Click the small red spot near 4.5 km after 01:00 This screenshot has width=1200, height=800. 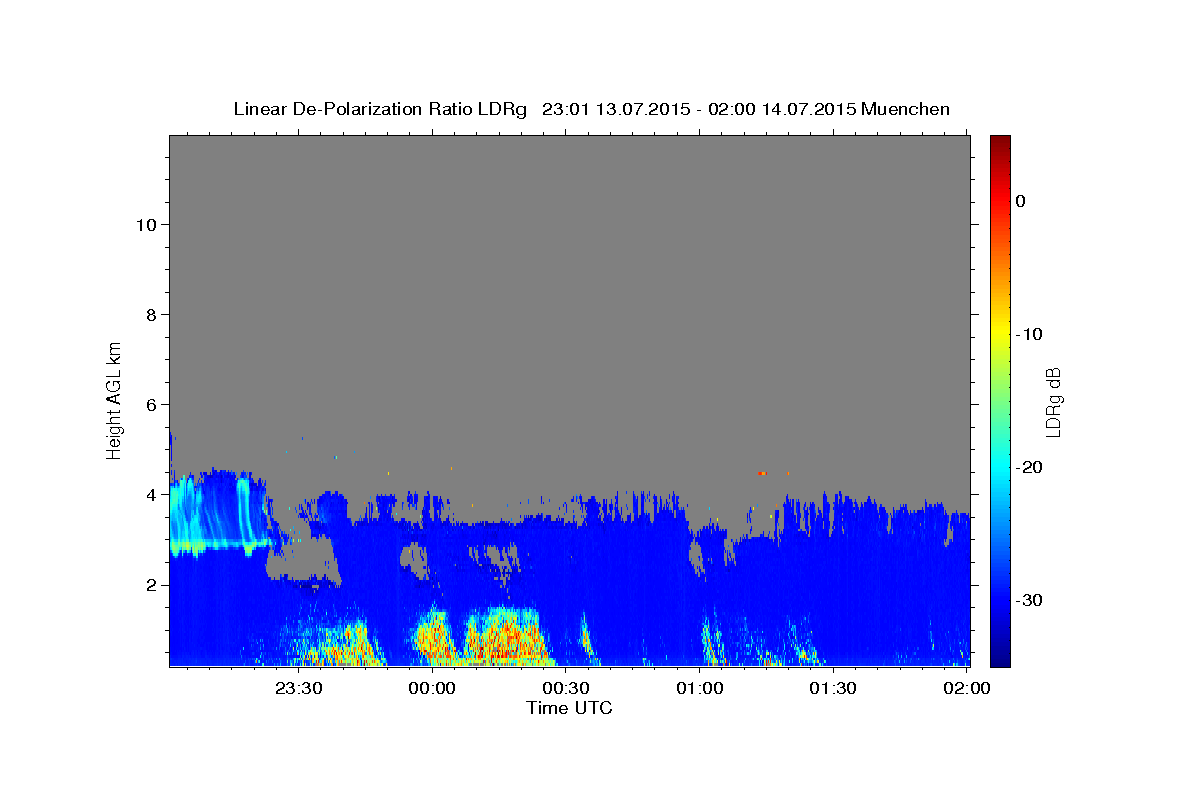pyautogui.click(x=762, y=473)
